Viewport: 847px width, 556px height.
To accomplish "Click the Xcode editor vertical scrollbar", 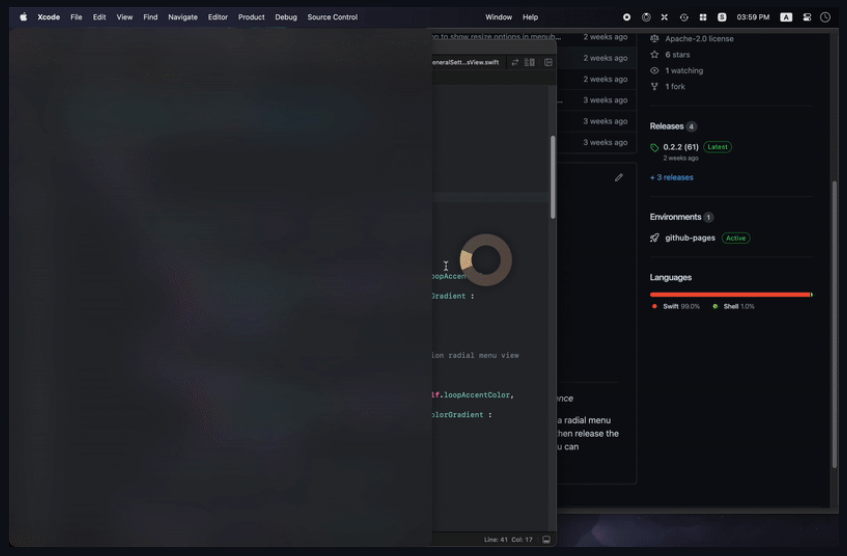I will click(x=553, y=175).
